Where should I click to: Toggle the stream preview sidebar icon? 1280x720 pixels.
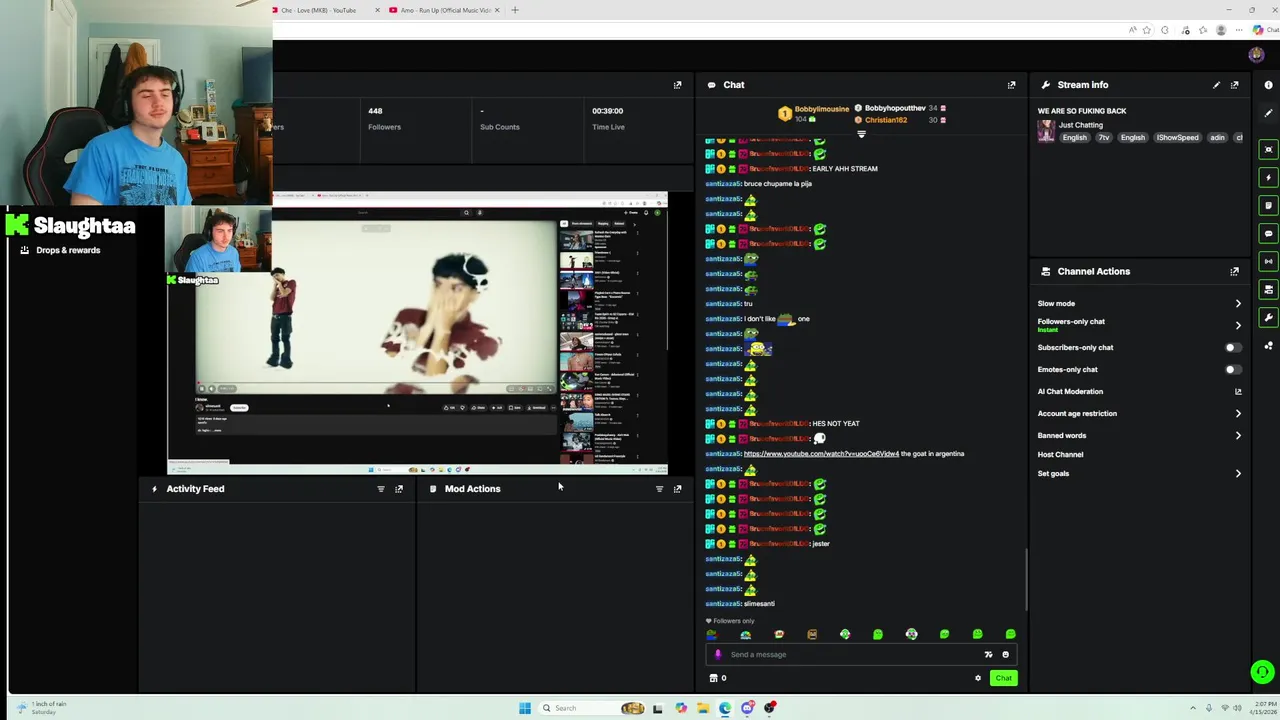1268,149
